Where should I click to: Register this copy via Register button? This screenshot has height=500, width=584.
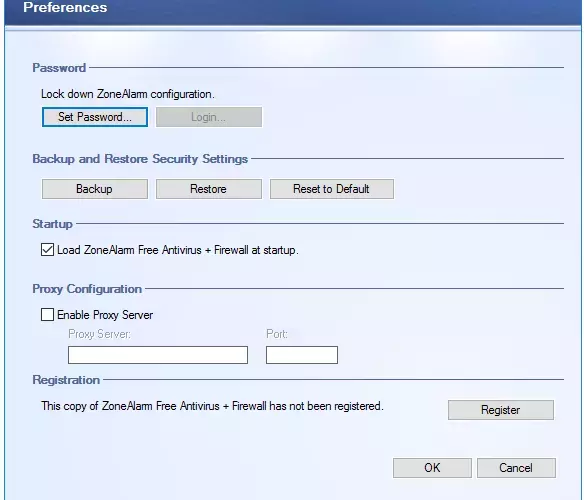pos(501,410)
